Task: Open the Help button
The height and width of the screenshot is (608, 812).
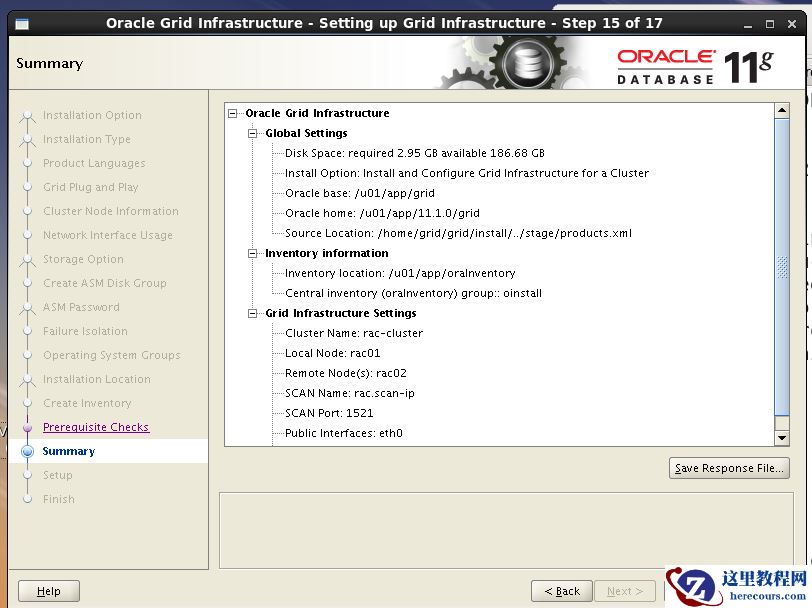Action: (x=49, y=591)
